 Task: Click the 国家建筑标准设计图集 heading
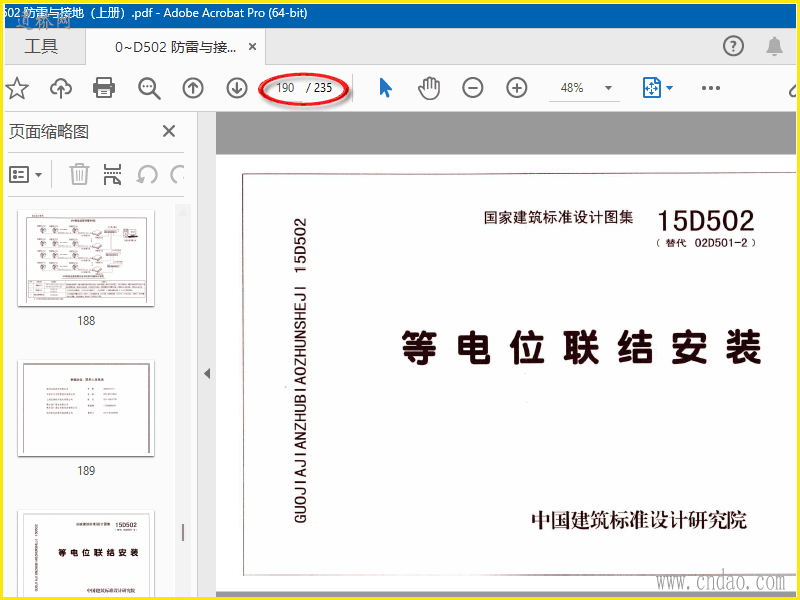pyautogui.click(x=558, y=217)
